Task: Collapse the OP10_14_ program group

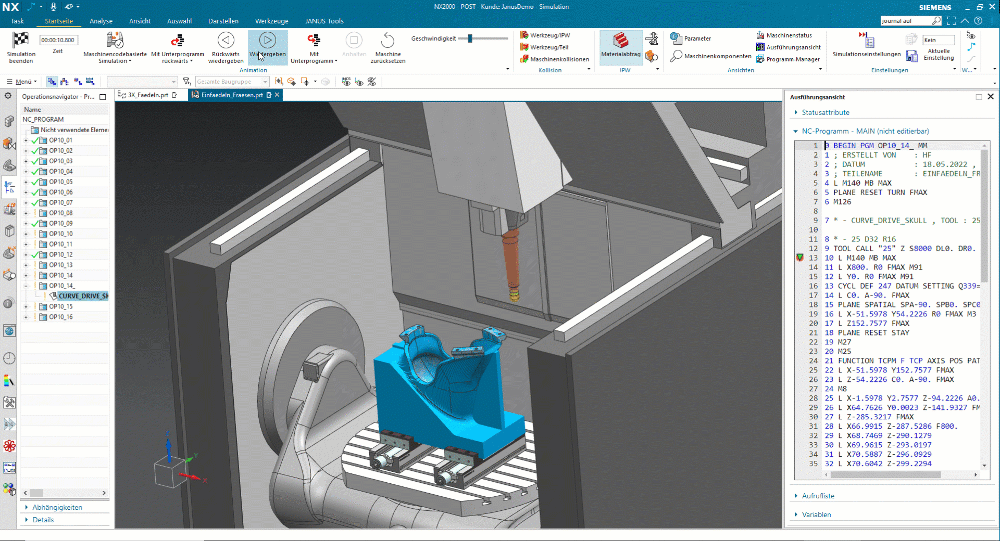Action: click(x=26, y=286)
